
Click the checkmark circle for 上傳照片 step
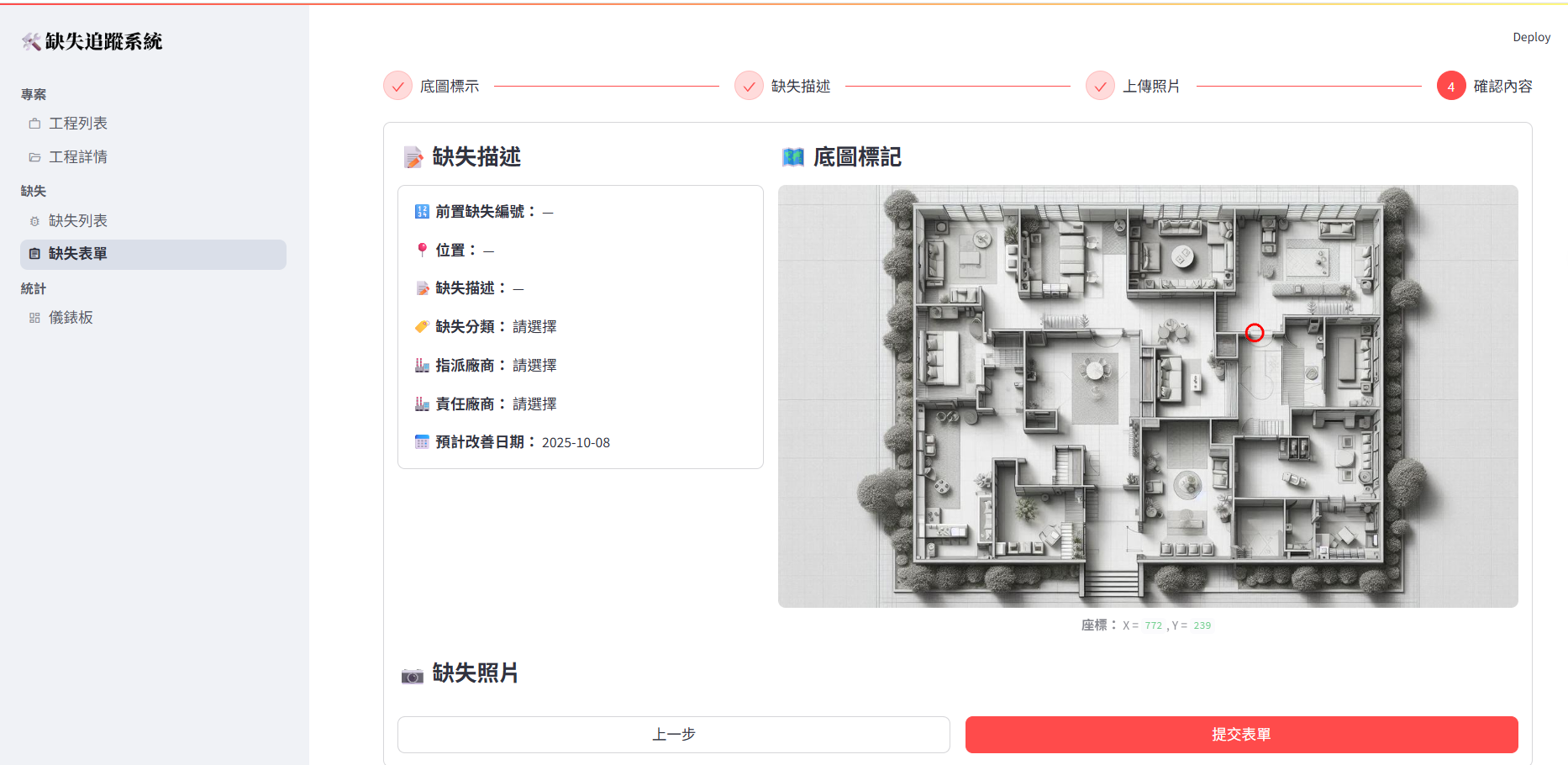click(1100, 86)
